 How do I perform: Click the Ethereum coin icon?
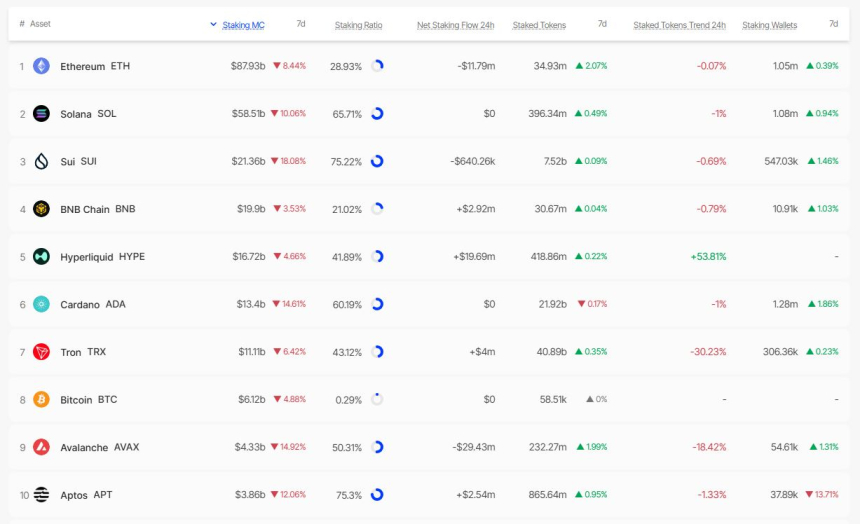coord(41,66)
